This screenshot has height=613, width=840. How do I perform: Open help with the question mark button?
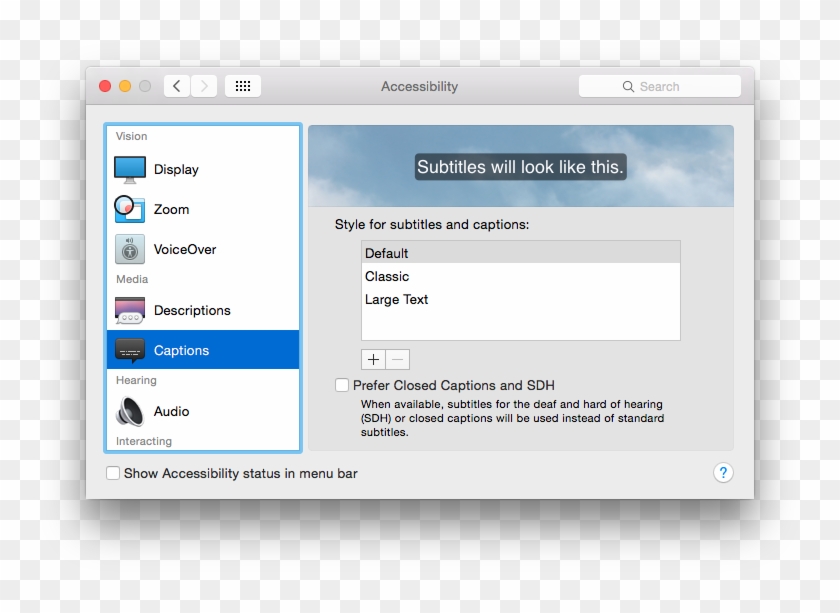723,473
